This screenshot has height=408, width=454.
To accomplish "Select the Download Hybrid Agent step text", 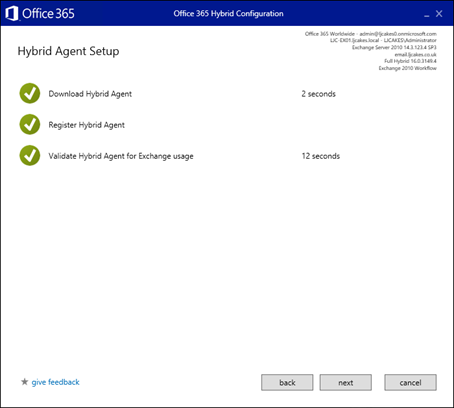I will pyautogui.click(x=90, y=94).
